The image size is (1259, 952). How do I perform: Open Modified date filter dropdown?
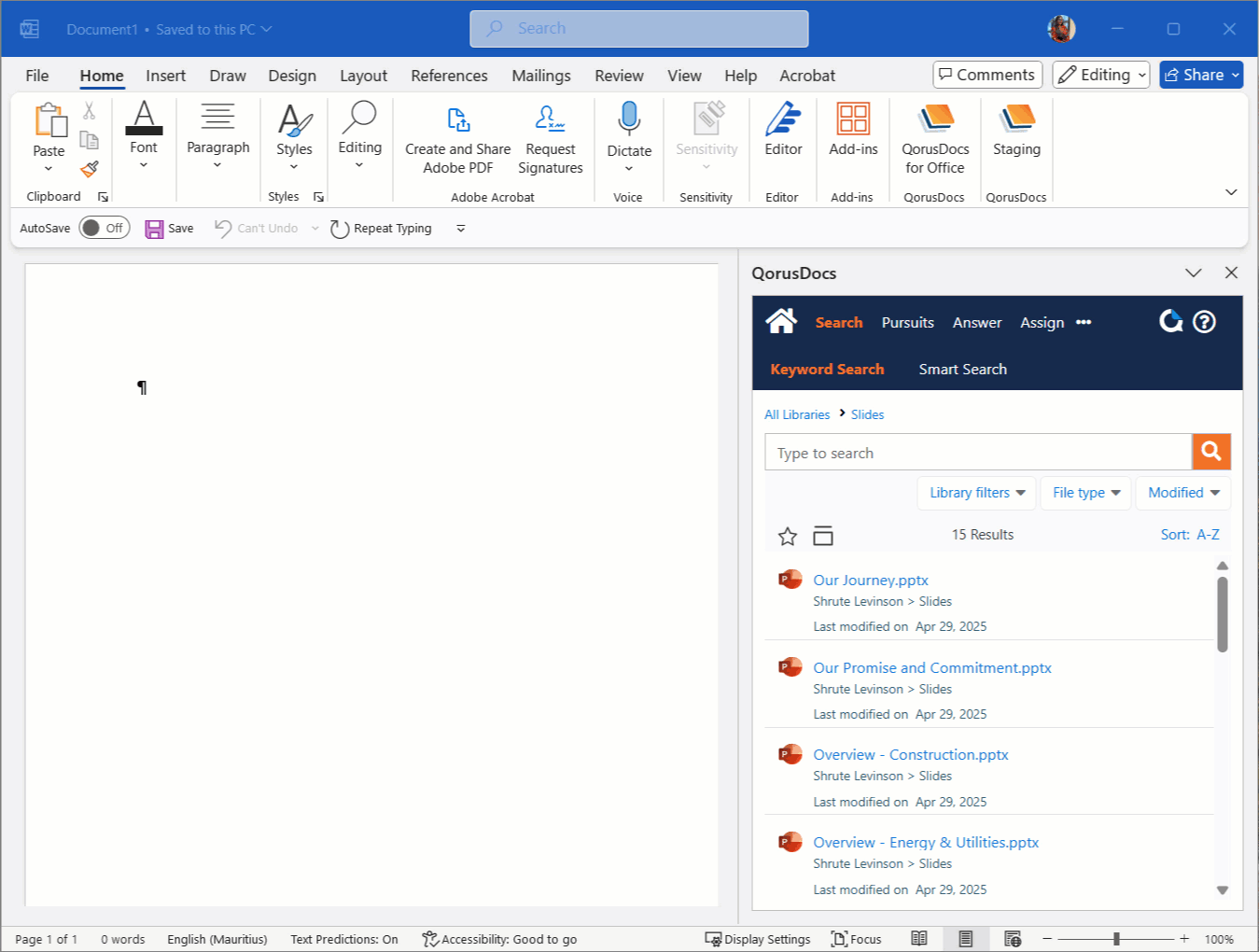[1183, 493]
